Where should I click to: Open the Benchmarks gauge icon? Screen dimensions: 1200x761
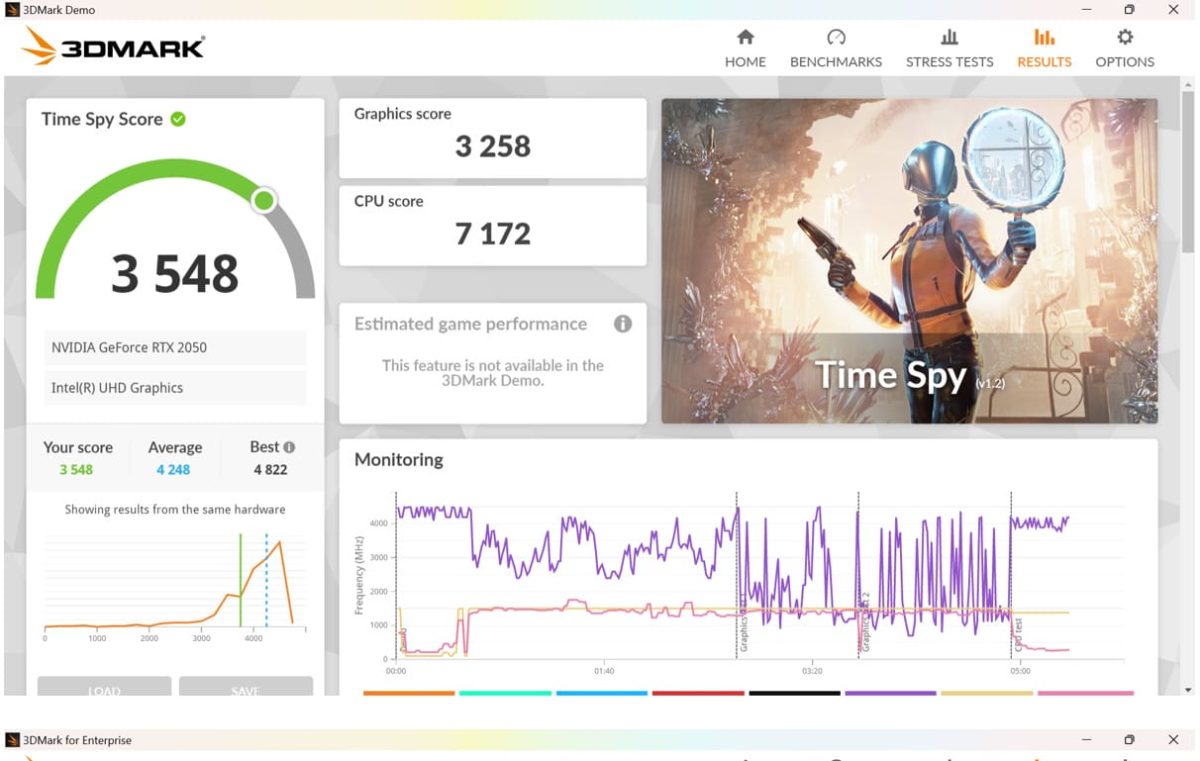coord(836,37)
